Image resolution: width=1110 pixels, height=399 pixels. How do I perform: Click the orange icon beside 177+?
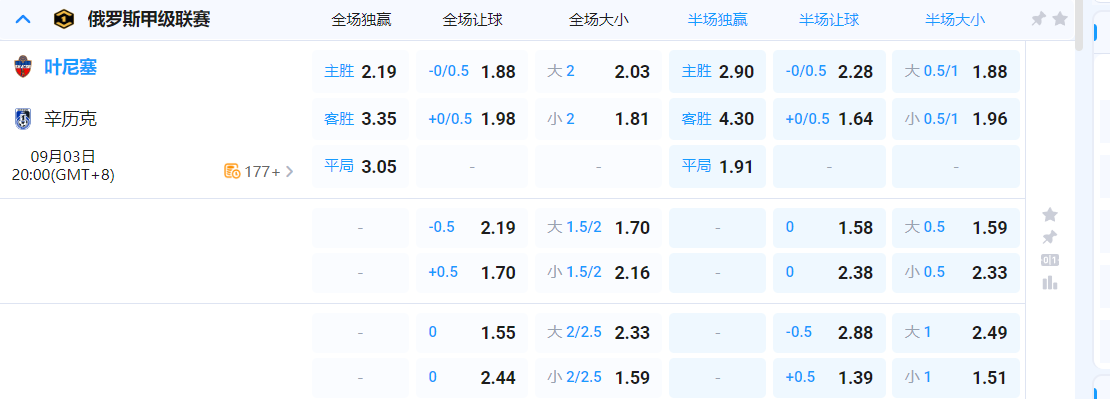pyautogui.click(x=232, y=171)
